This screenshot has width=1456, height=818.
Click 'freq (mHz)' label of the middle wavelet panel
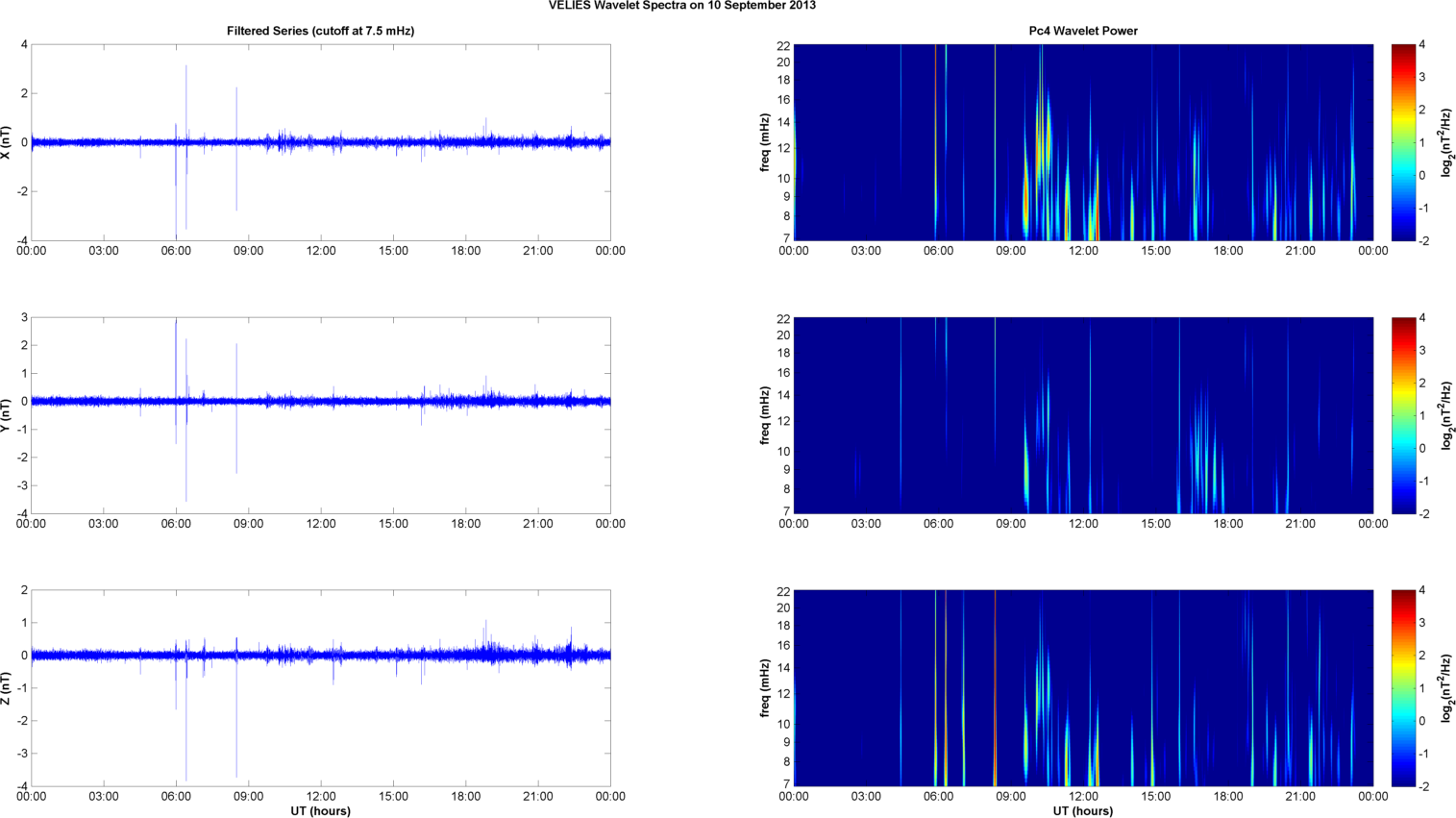765,415
